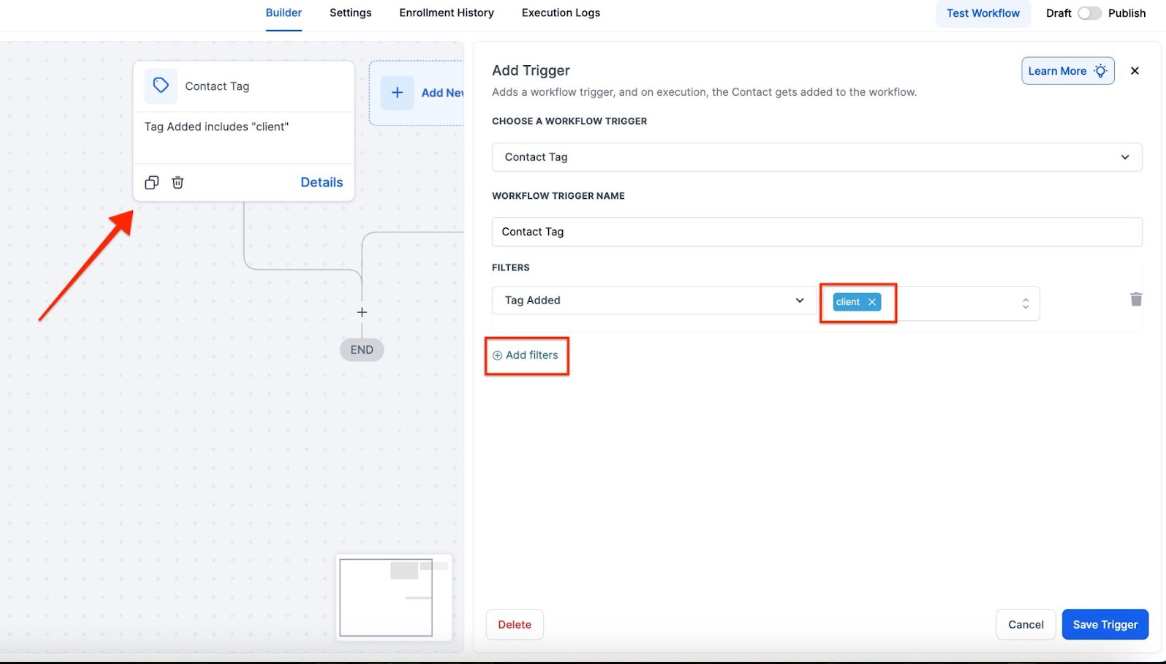
Task: Close the Add Trigger panel
Action: (1135, 71)
